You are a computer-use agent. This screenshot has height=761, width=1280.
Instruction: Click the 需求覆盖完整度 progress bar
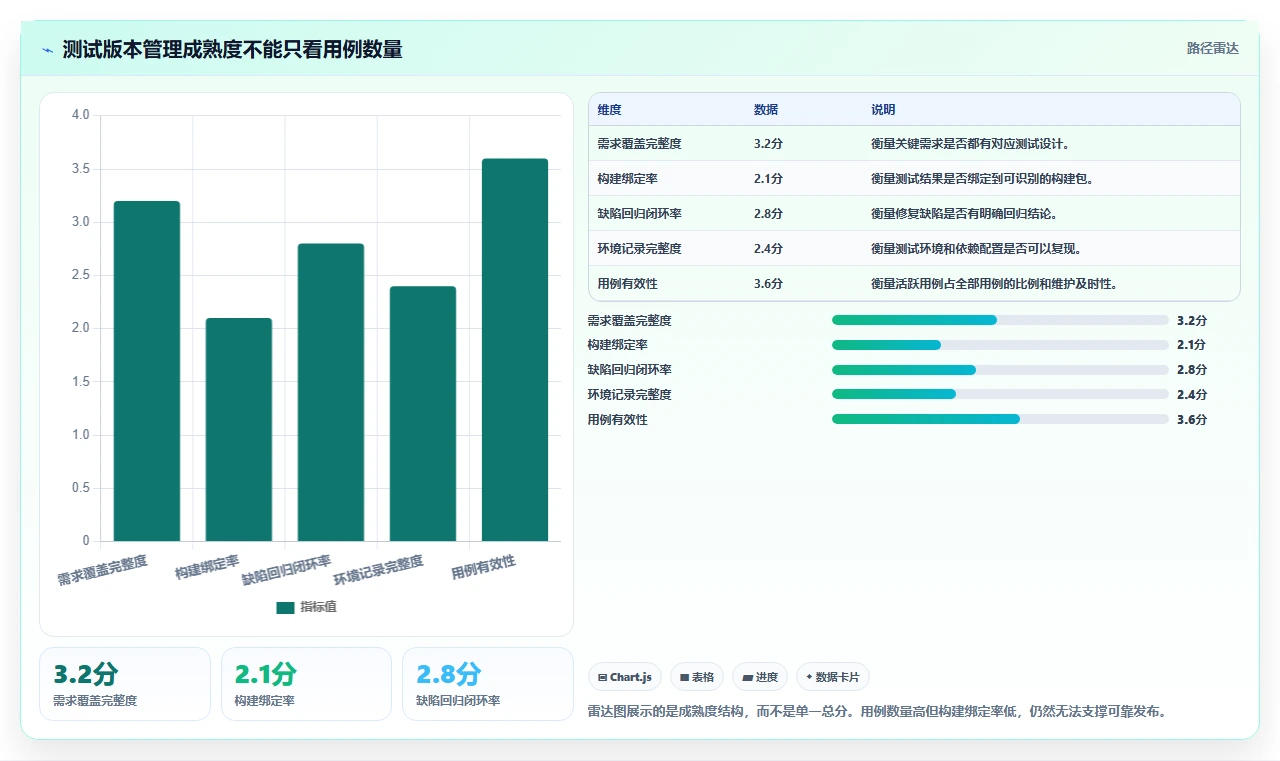1000,320
